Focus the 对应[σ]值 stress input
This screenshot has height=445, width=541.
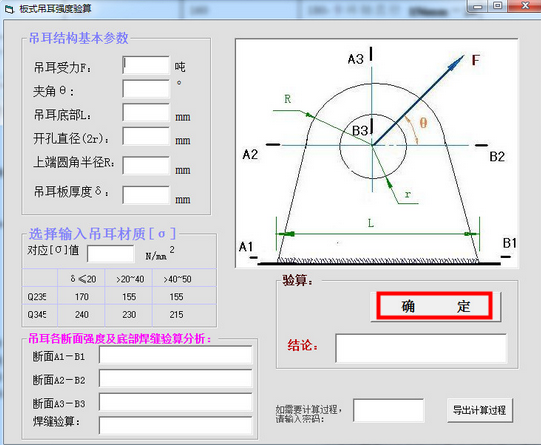click(111, 254)
